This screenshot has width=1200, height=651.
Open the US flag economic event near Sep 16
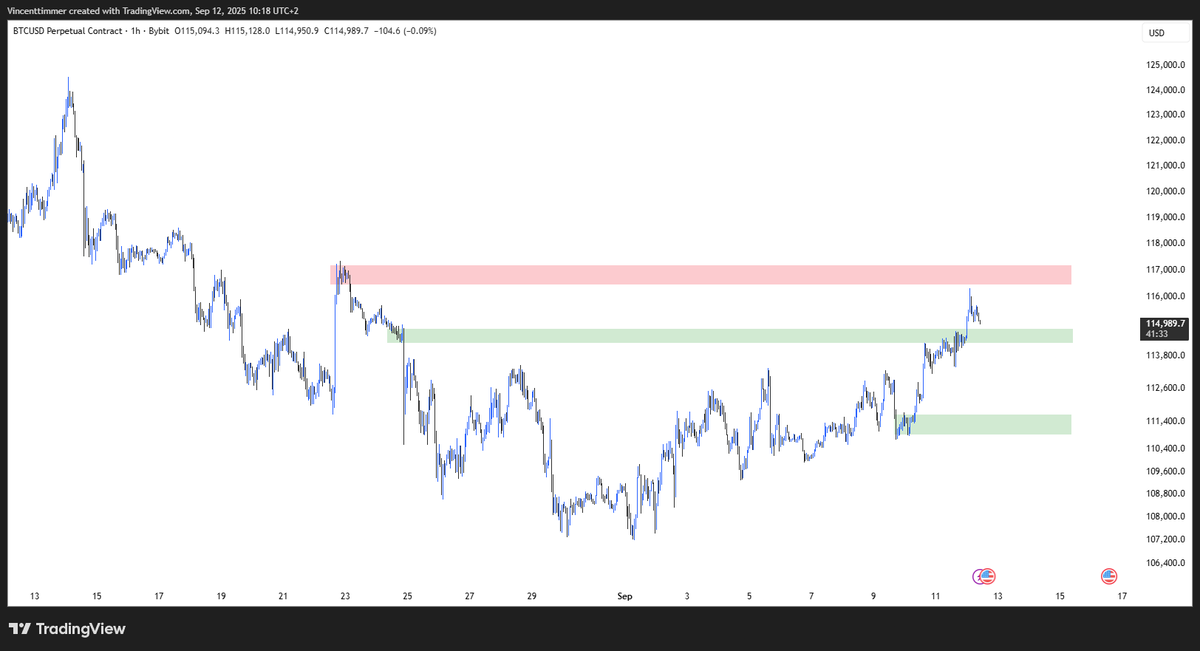[x=1109, y=576]
